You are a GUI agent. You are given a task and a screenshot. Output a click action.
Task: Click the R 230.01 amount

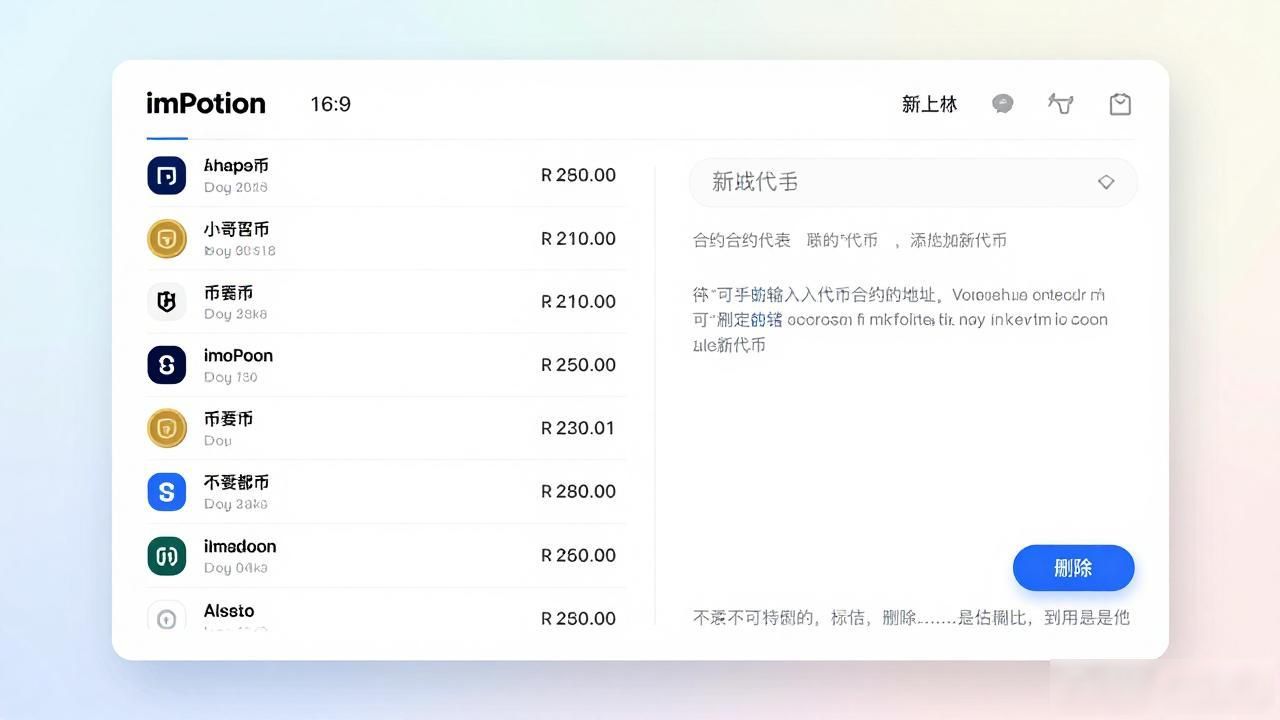578,428
